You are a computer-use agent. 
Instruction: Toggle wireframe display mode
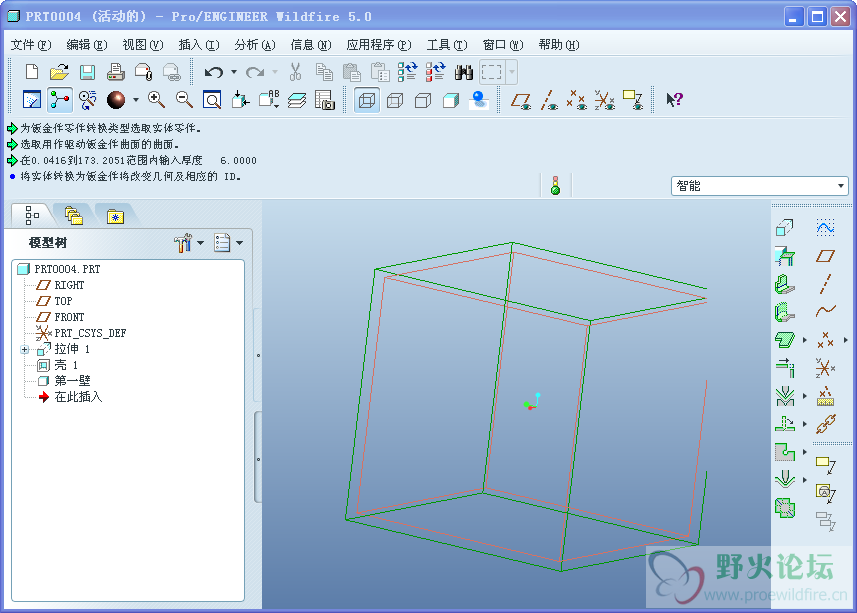[x=367, y=101]
